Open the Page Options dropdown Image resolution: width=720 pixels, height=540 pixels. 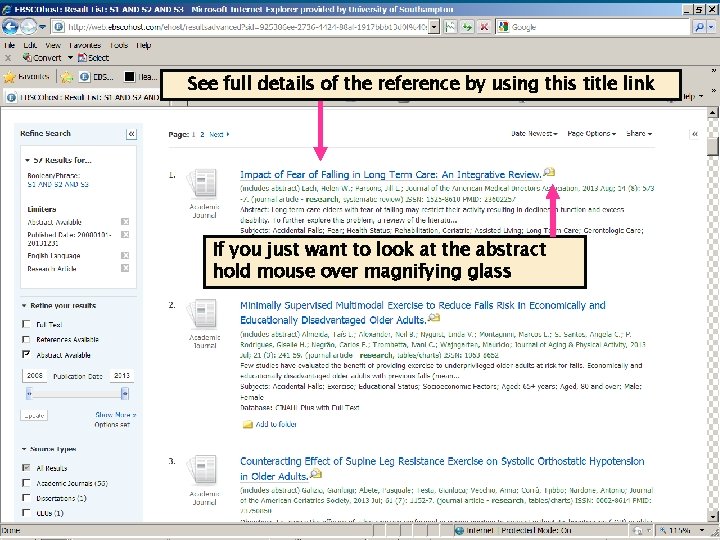point(591,134)
